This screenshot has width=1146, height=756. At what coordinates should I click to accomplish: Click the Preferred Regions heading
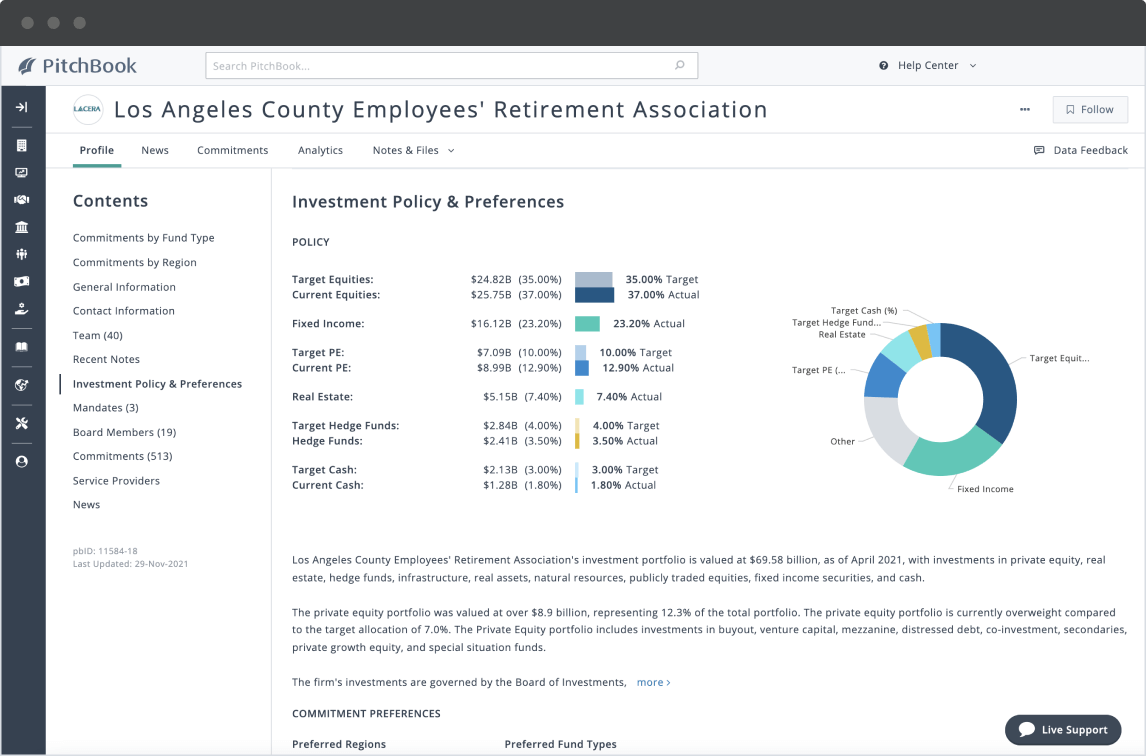(339, 744)
